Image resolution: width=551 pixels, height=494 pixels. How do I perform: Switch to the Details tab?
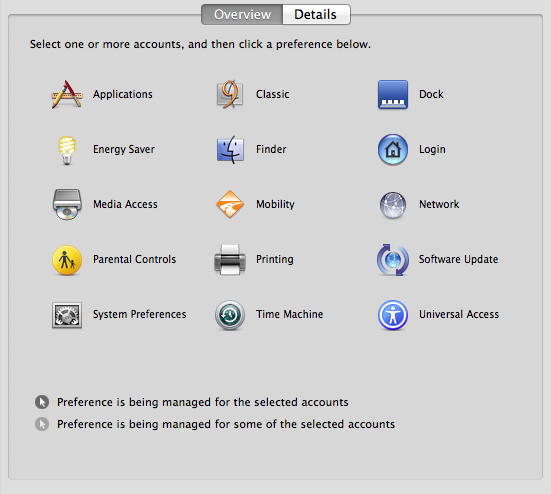coord(316,14)
